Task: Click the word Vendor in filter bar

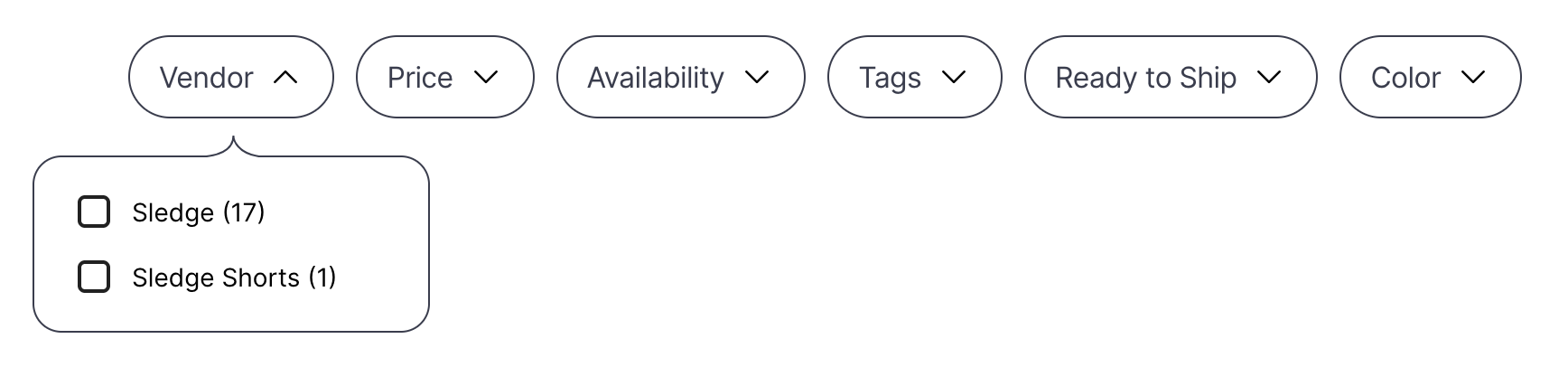Action: [206, 78]
